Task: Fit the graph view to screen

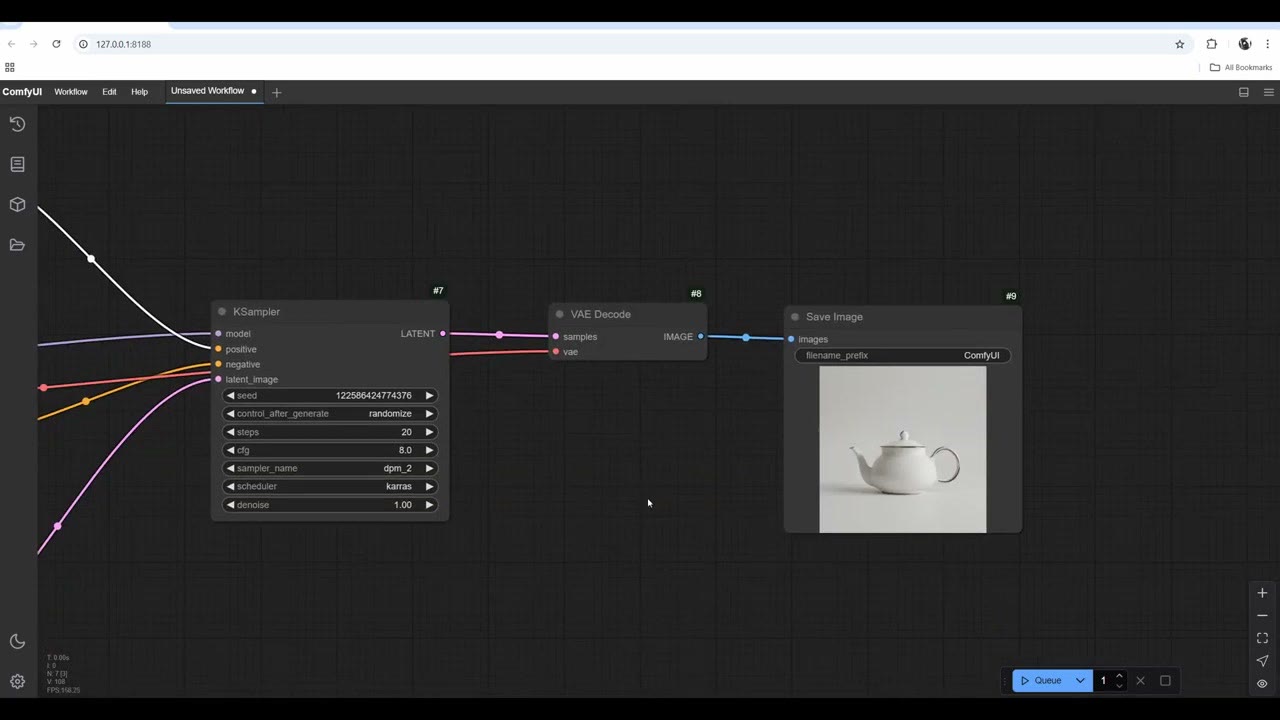Action: (1262, 638)
